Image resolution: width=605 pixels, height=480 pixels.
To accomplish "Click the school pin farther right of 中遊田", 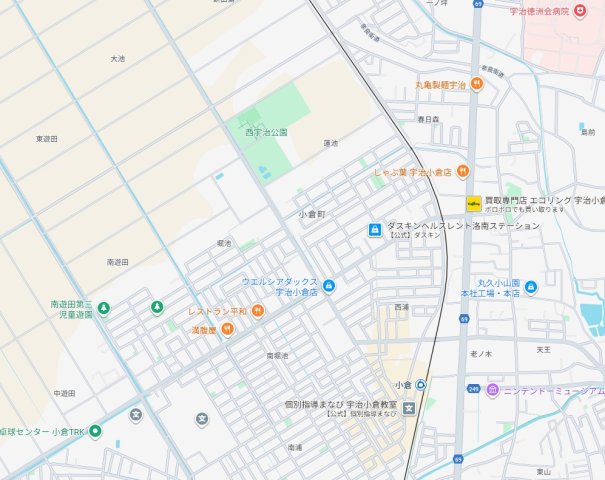I will (x=202, y=419).
